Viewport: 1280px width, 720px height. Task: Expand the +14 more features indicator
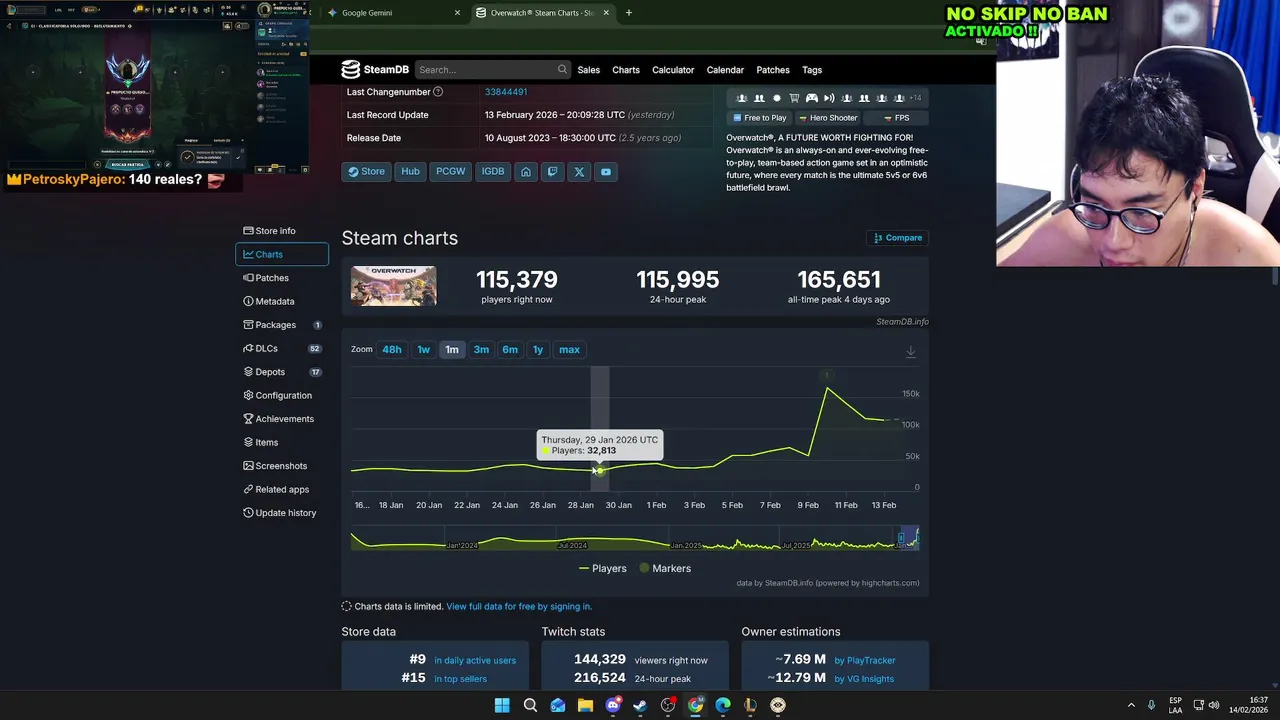[914, 98]
